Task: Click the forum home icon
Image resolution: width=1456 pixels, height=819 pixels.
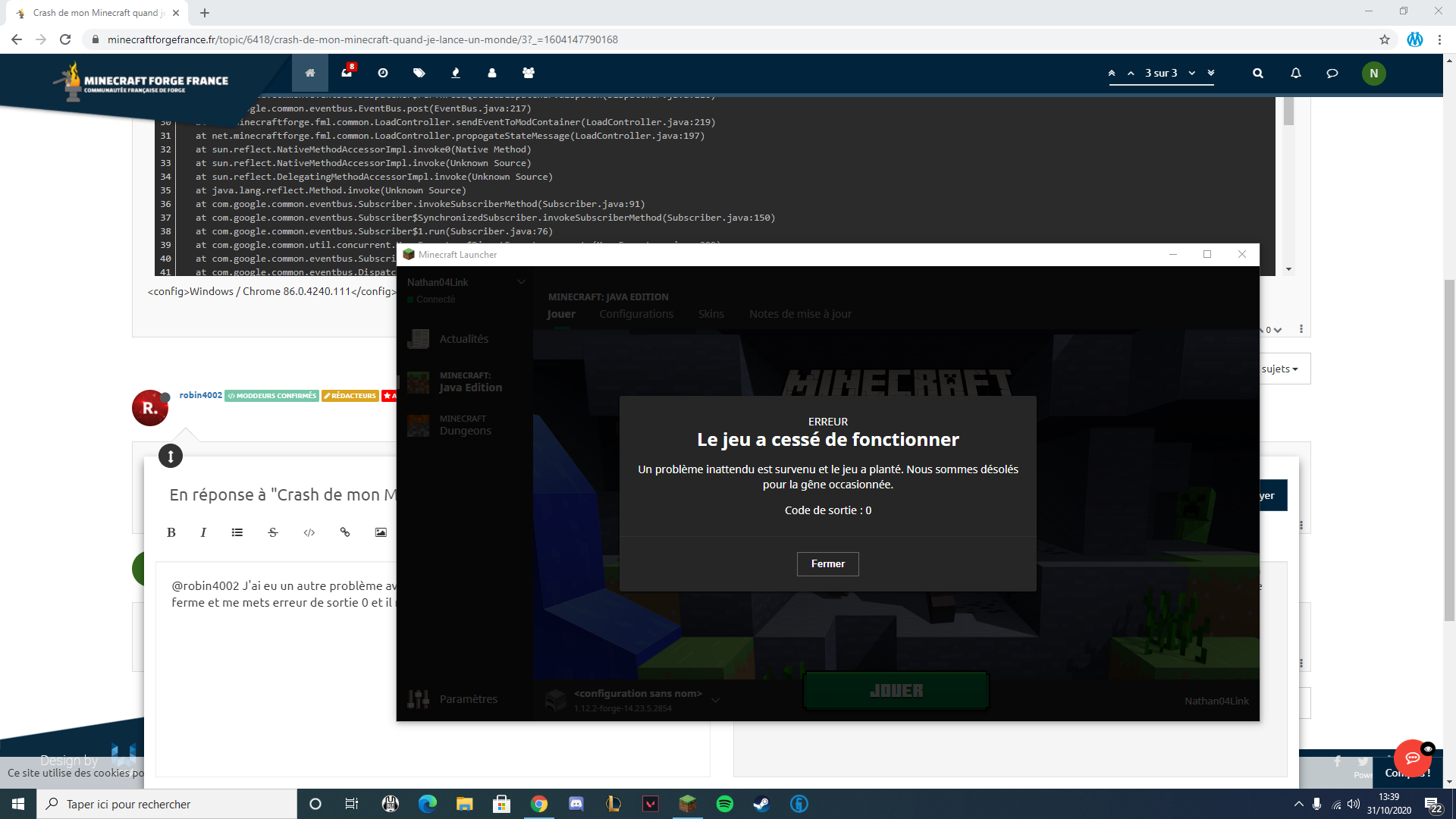Action: tap(309, 73)
